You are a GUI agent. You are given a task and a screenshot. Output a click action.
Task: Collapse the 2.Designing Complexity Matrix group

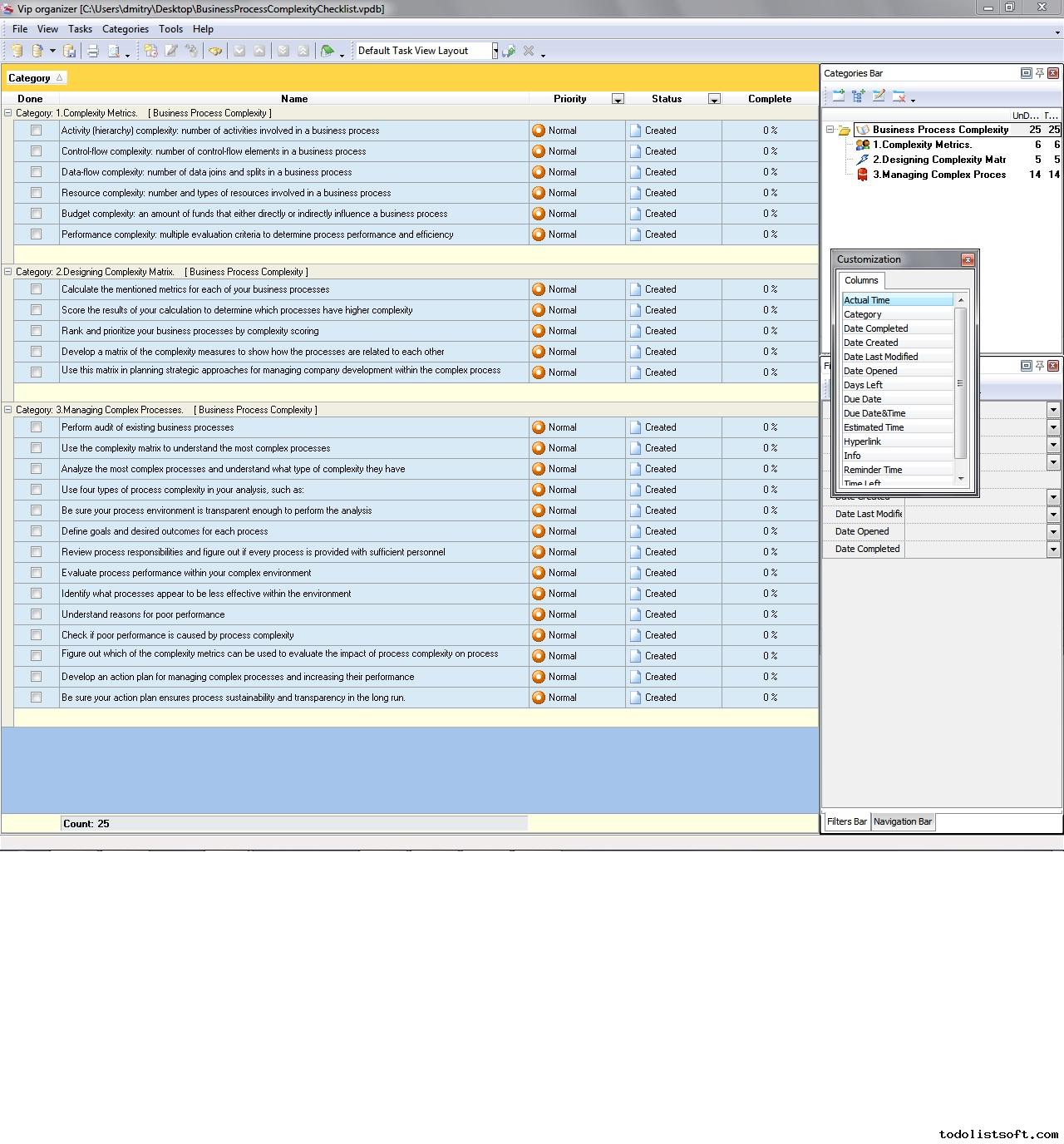coord(8,272)
